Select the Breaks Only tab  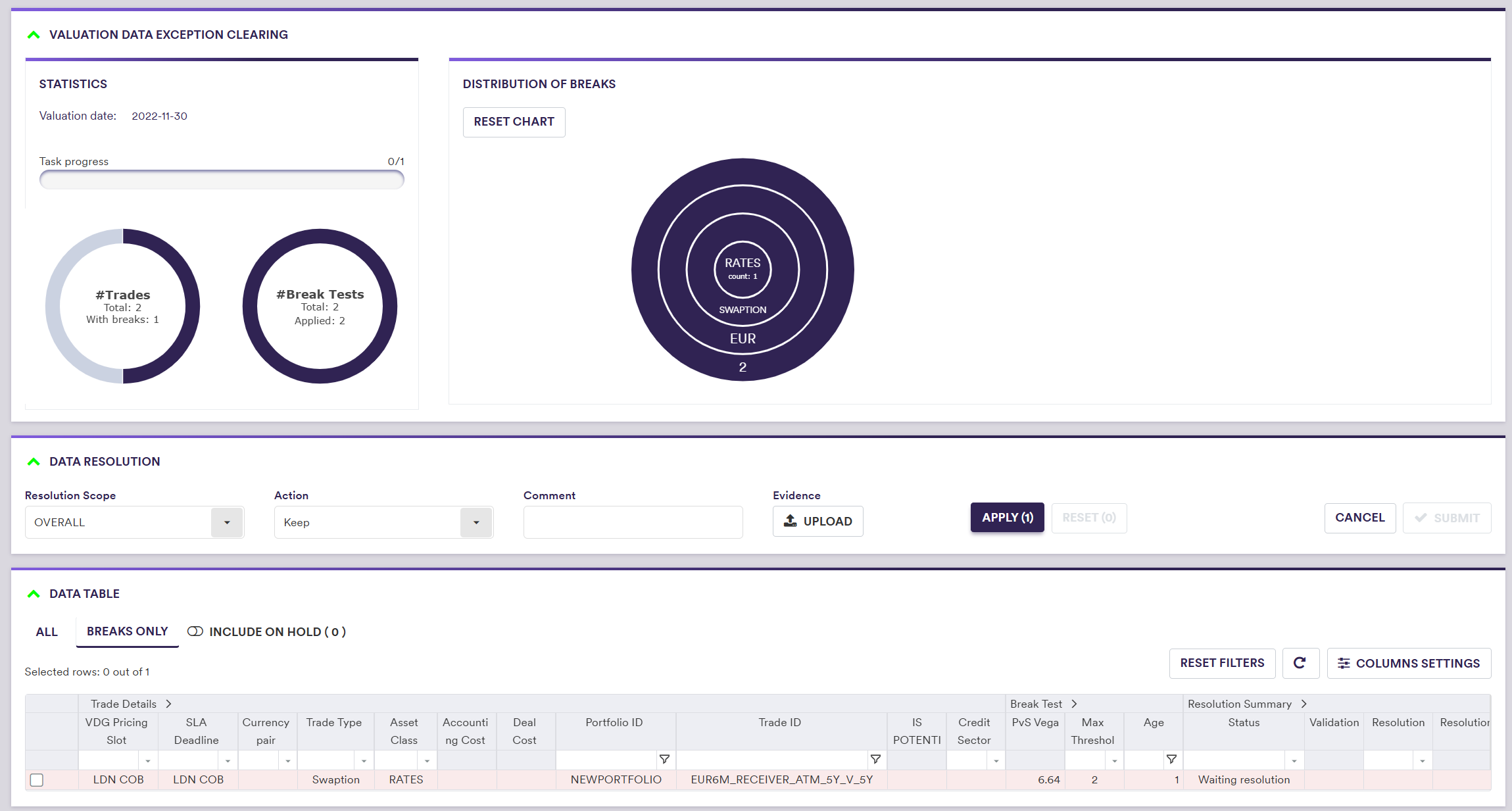pyautogui.click(x=128, y=631)
